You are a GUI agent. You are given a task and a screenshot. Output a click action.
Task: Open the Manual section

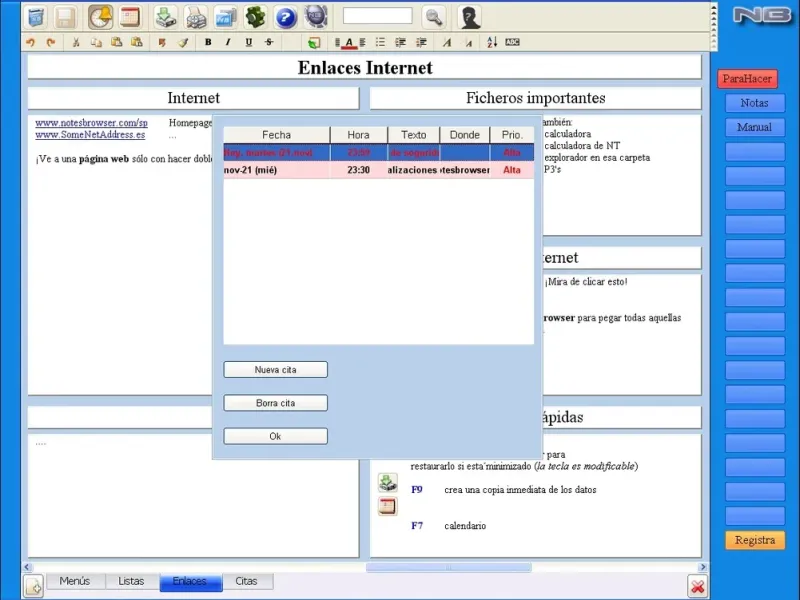pyautogui.click(x=755, y=127)
